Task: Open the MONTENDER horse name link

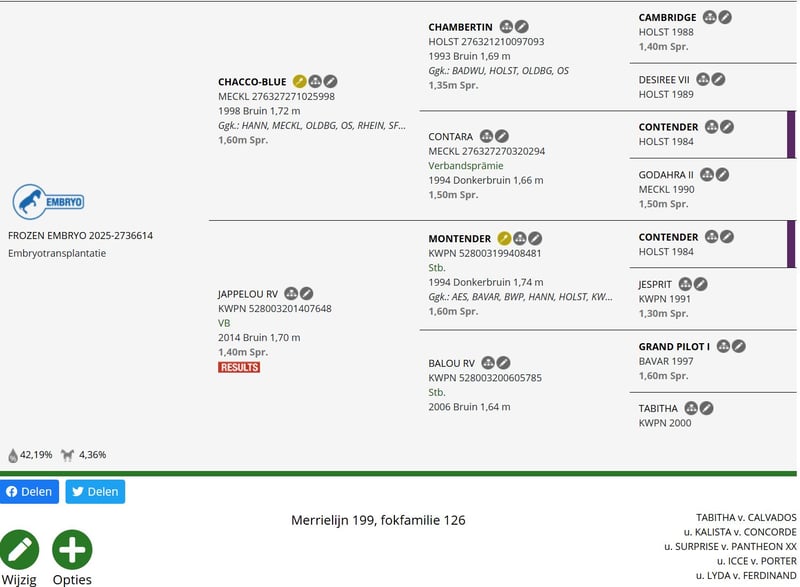Action: coord(460,239)
